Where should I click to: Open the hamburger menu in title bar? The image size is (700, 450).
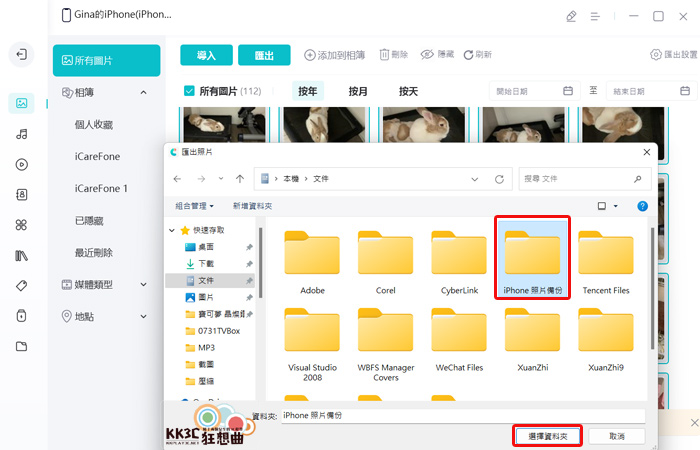(595, 17)
